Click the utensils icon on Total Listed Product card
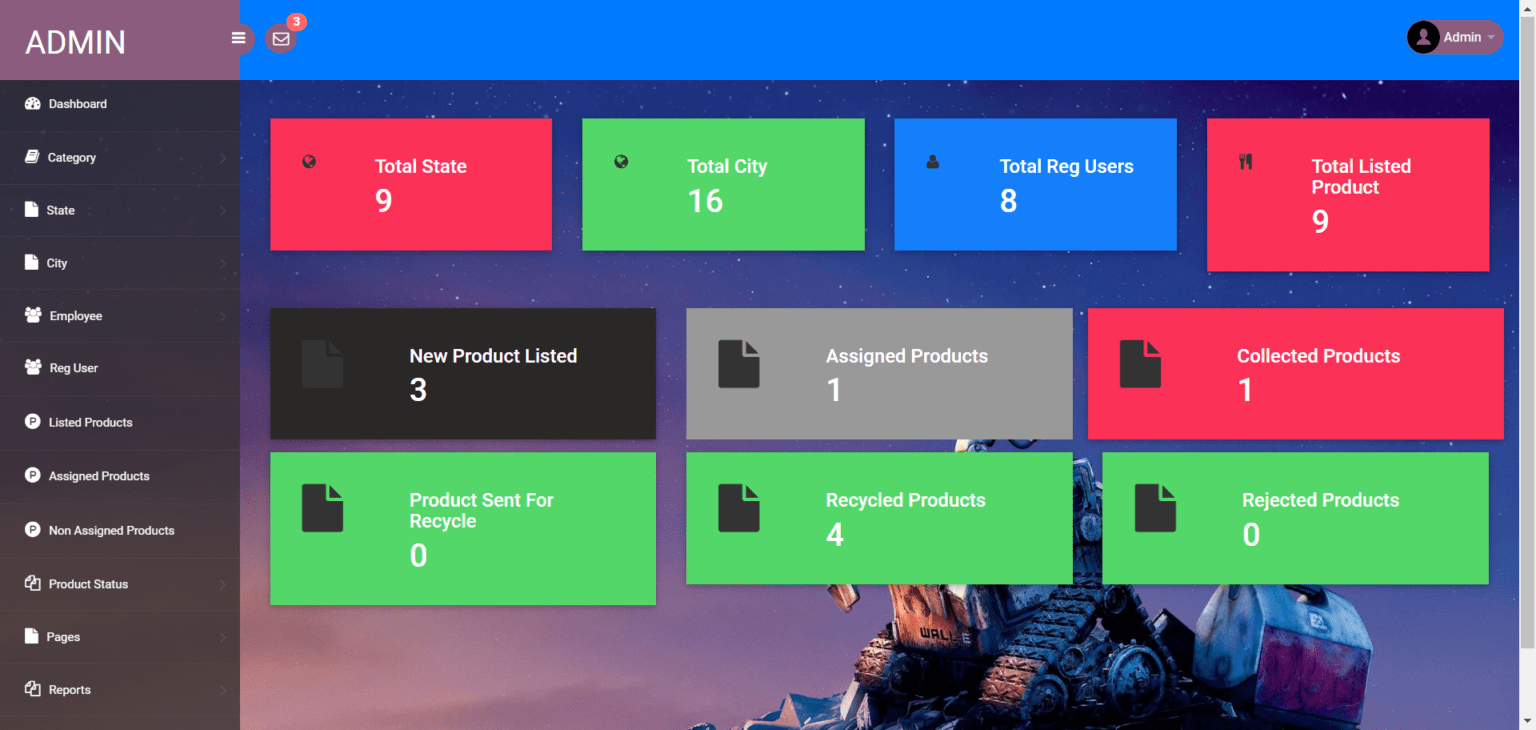 click(1246, 160)
